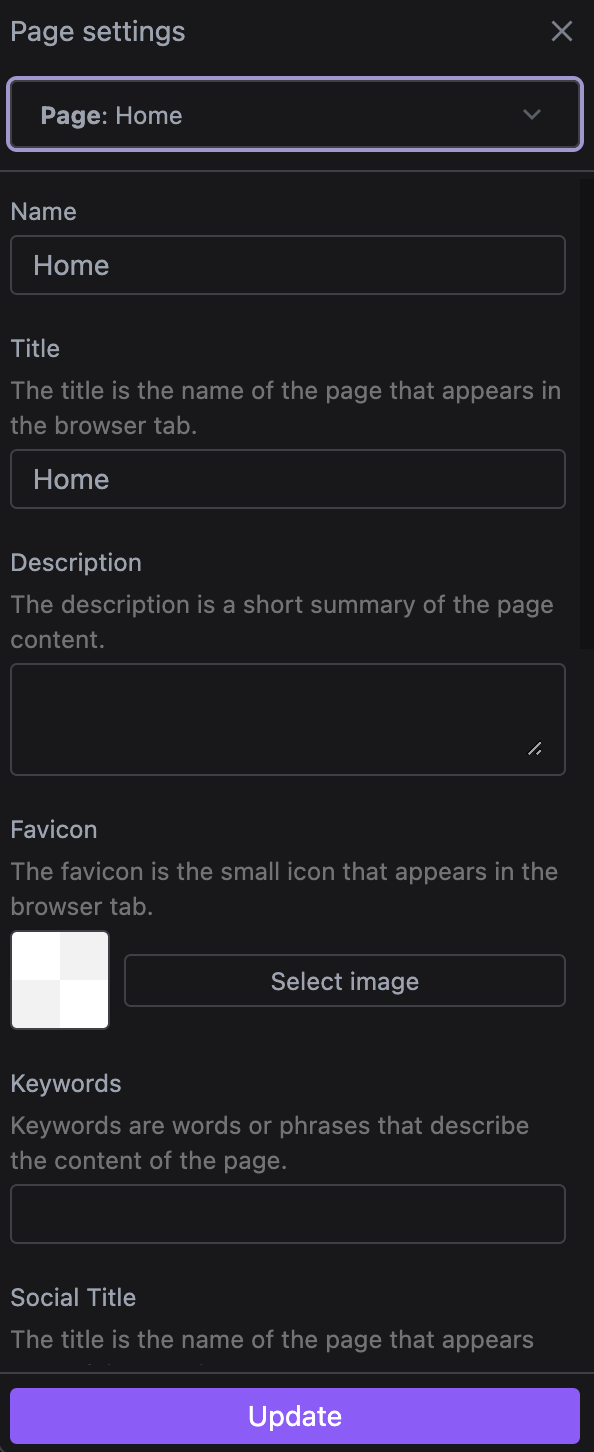Click the favicon preview image
Image resolution: width=594 pixels, height=1452 pixels.
pyautogui.click(x=59, y=979)
